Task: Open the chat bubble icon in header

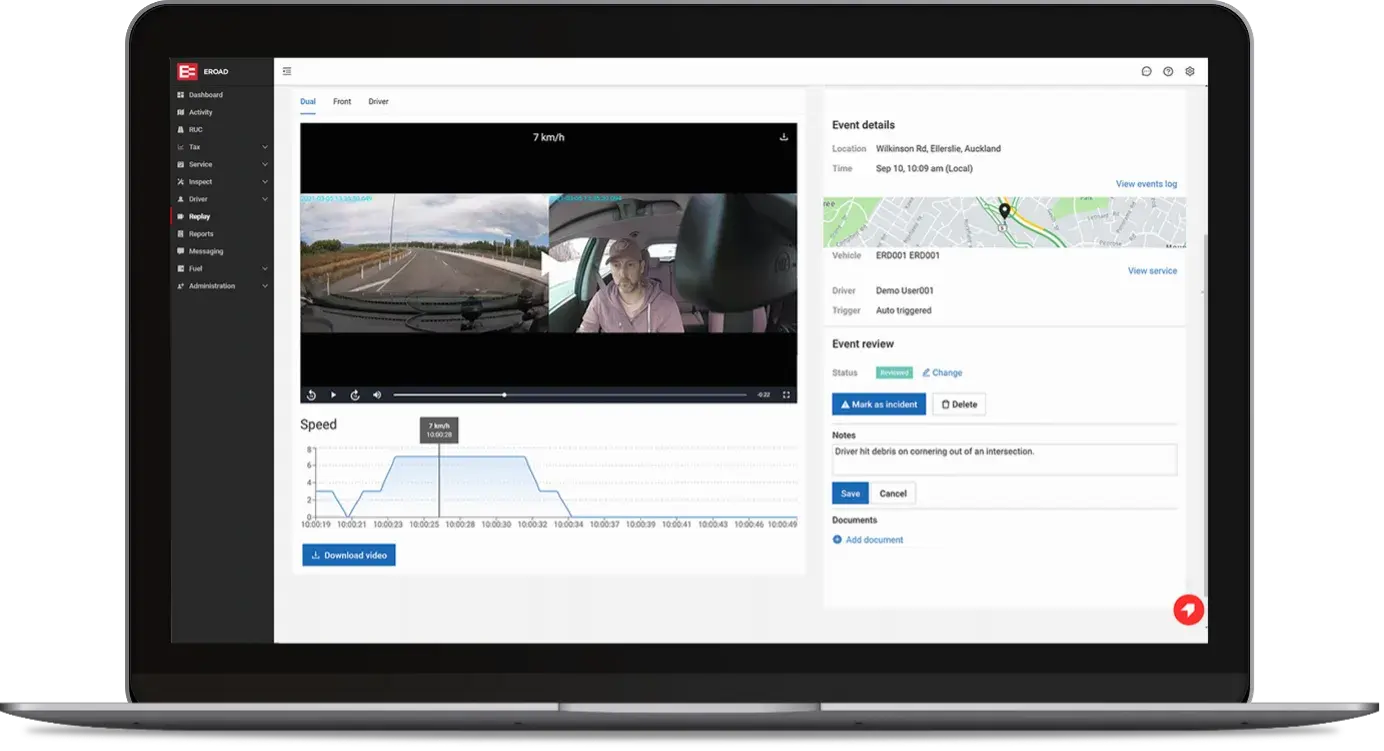Action: coord(1146,72)
